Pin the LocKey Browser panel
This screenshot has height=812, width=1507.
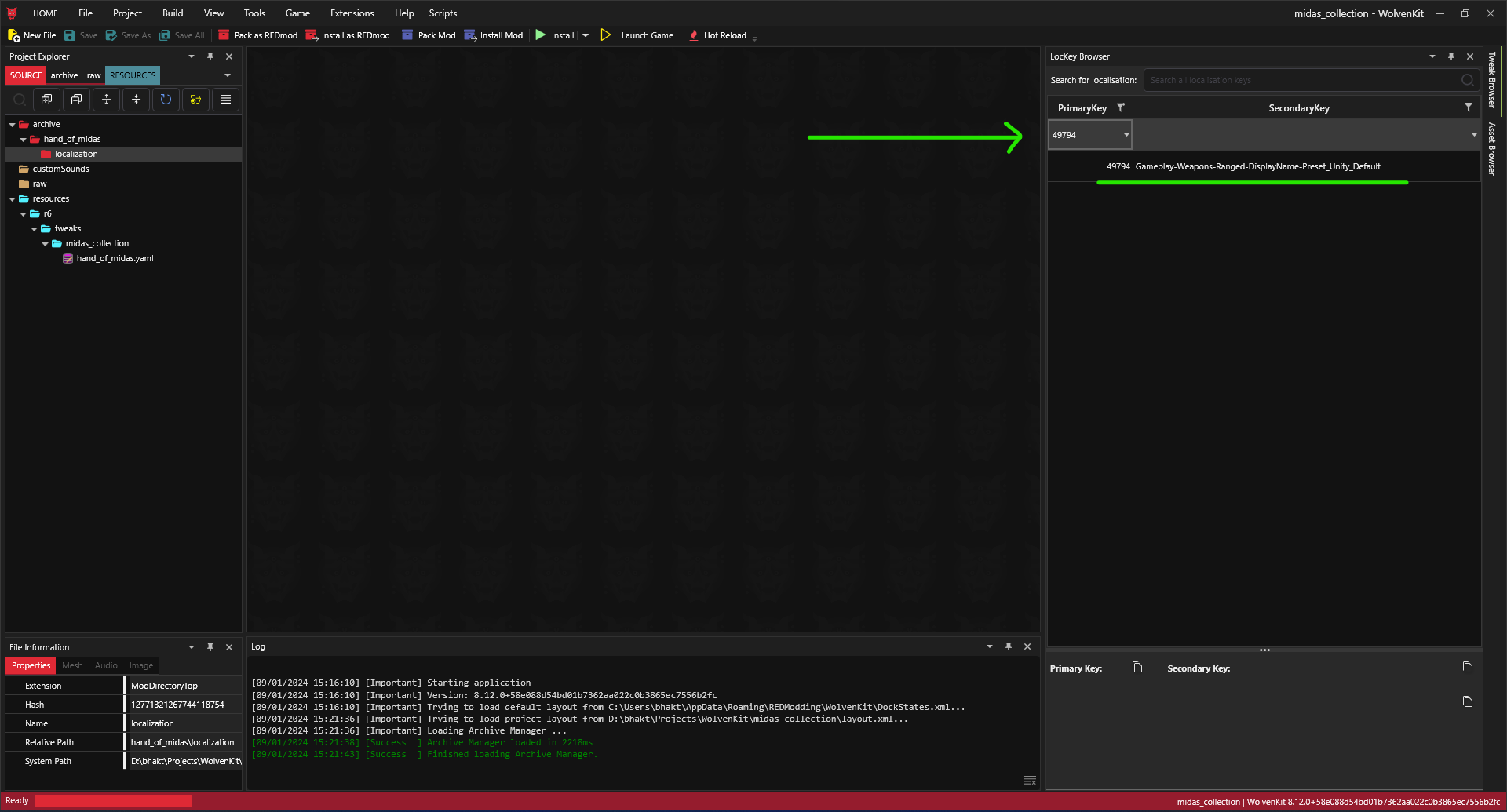click(1451, 56)
